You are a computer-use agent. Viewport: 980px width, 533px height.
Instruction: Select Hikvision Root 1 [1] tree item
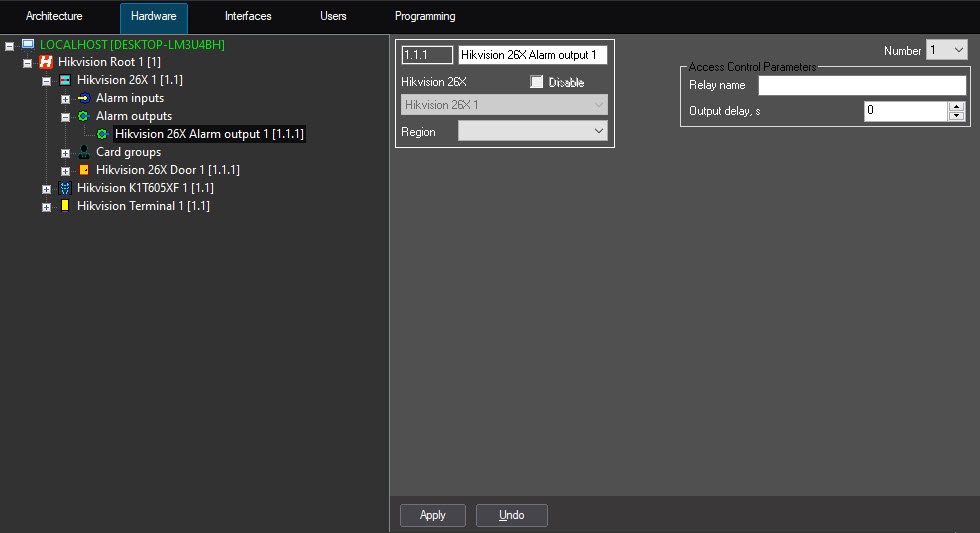coord(109,62)
